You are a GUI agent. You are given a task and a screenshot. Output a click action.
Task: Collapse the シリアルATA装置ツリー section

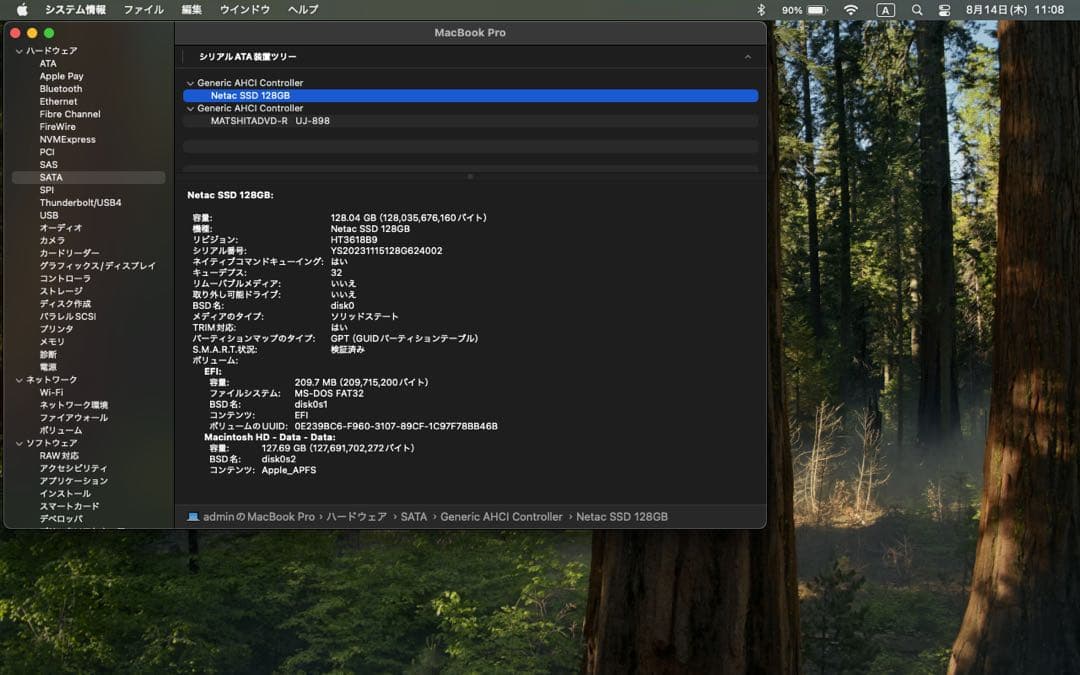coord(748,56)
